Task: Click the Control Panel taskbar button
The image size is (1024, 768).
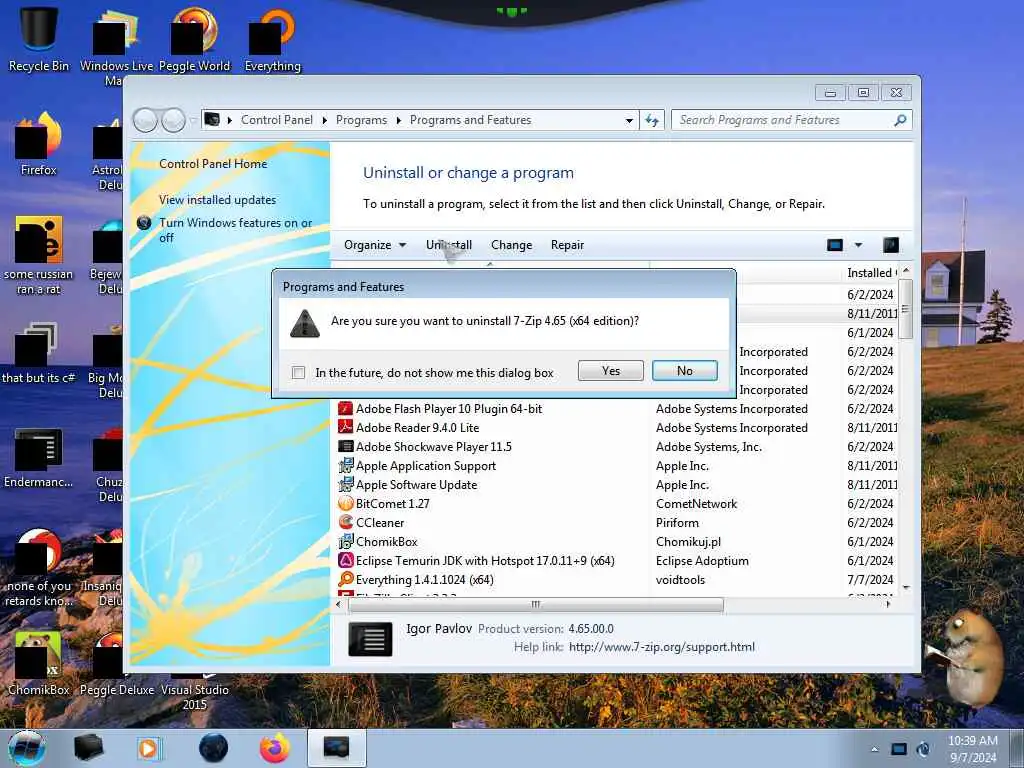Action: click(x=336, y=748)
